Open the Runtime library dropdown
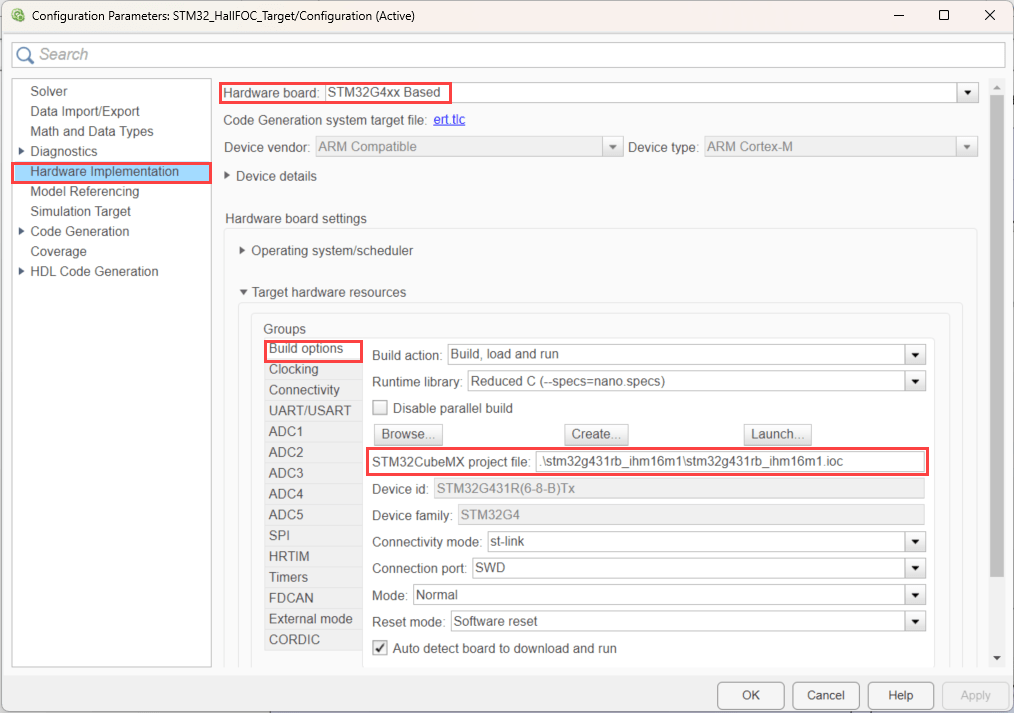The height and width of the screenshot is (713, 1014). pyautogui.click(x=914, y=381)
